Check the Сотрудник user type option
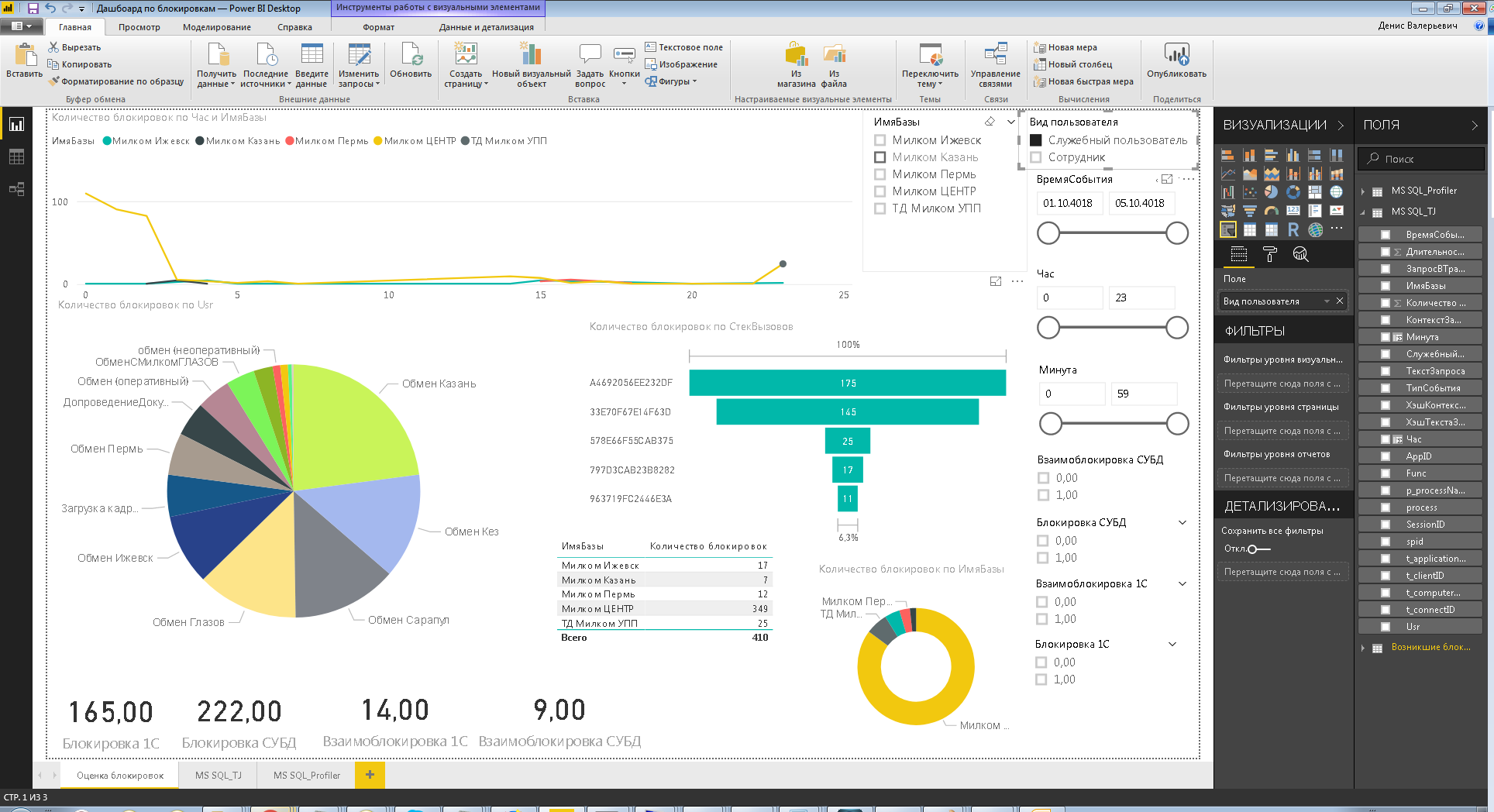Screen dimensions: 1494x812 coord(1036,157)
